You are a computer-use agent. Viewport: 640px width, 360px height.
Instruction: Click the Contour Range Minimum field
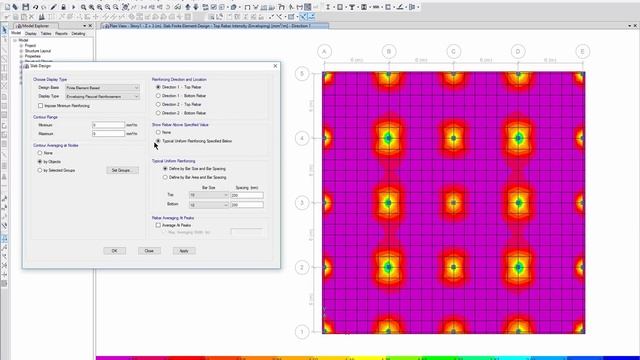coord(109,125)
